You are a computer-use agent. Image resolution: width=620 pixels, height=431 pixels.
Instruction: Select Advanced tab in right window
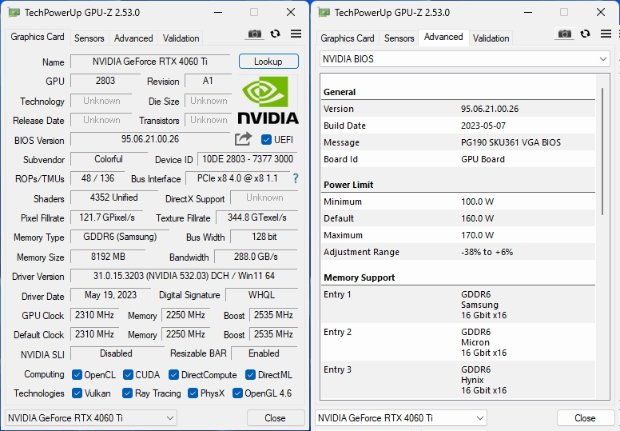point(444,37)
